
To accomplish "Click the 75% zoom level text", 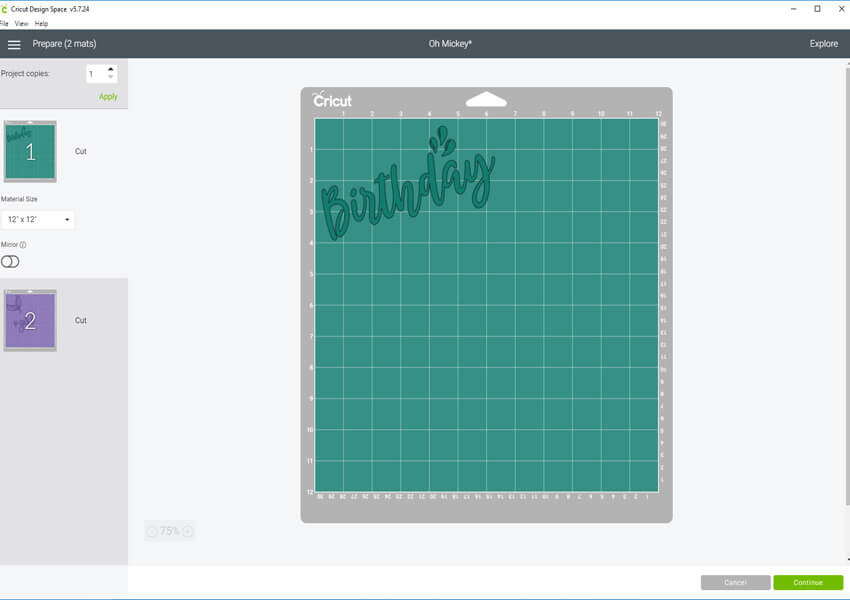I will pyautogui.click(x=170, y=531).
